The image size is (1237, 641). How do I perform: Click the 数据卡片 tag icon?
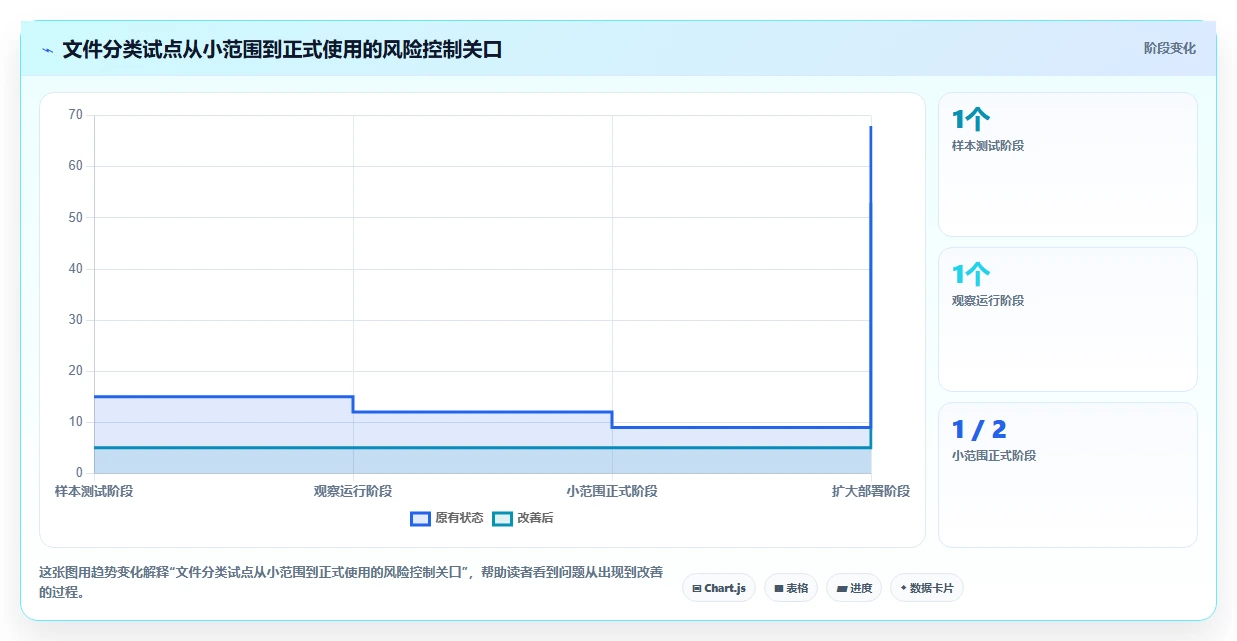[x=903, y=588]
